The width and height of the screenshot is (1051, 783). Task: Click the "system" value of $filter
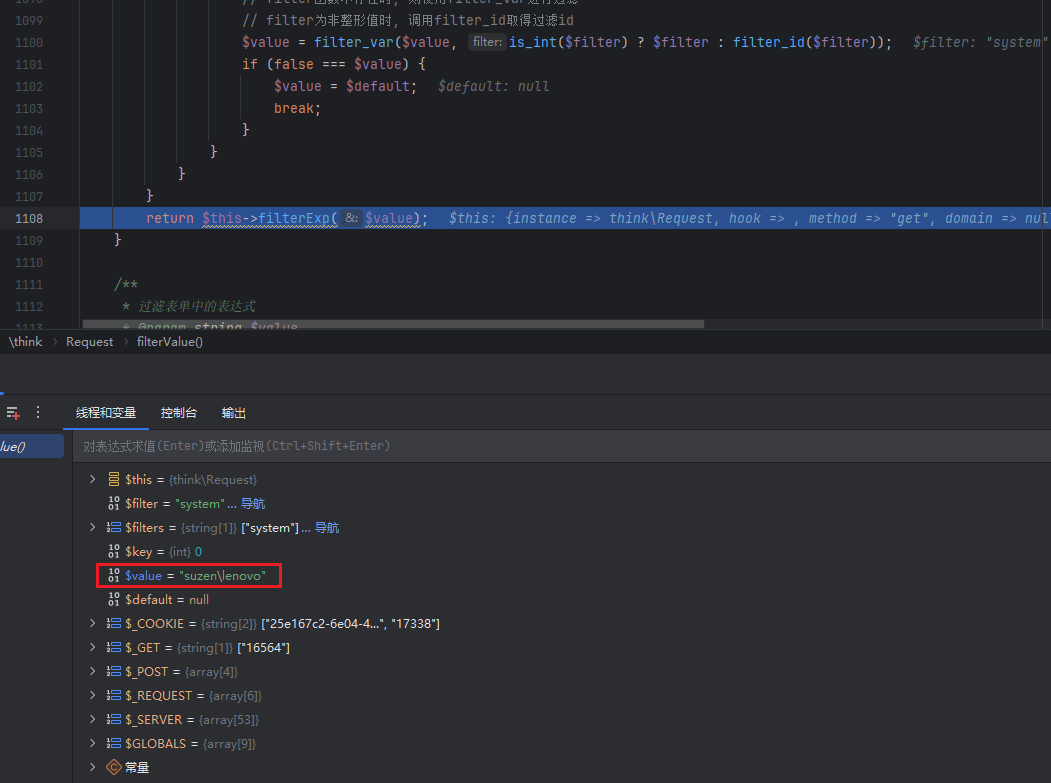coord(200,503)
